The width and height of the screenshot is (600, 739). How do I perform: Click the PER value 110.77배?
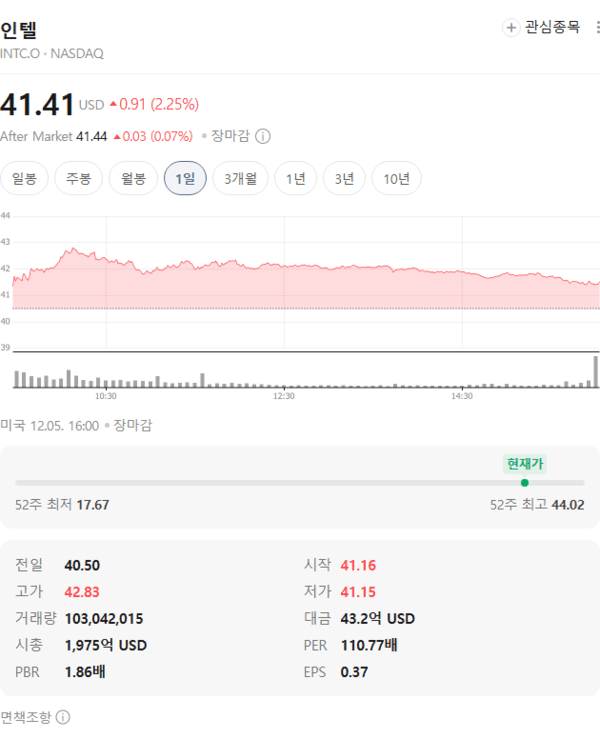369,645
